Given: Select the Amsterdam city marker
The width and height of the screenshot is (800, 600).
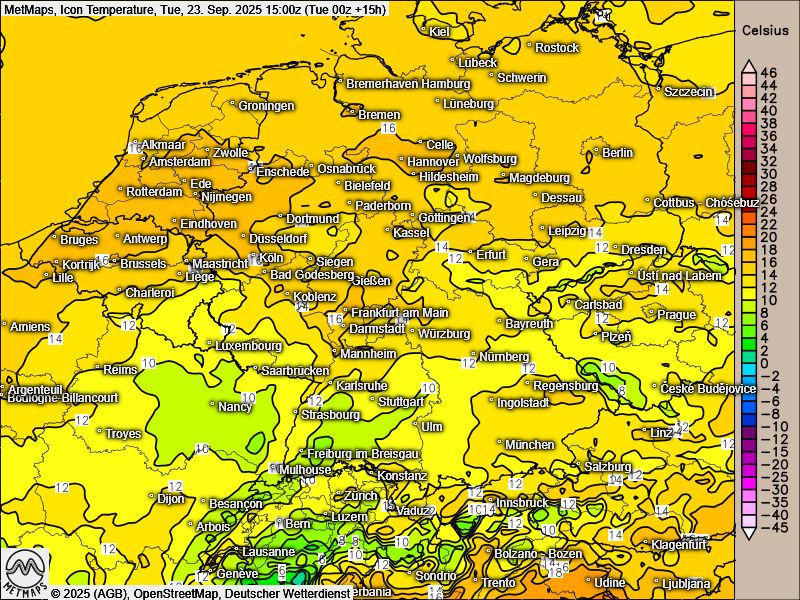Looking at the screenshot, I should point(141,161).
